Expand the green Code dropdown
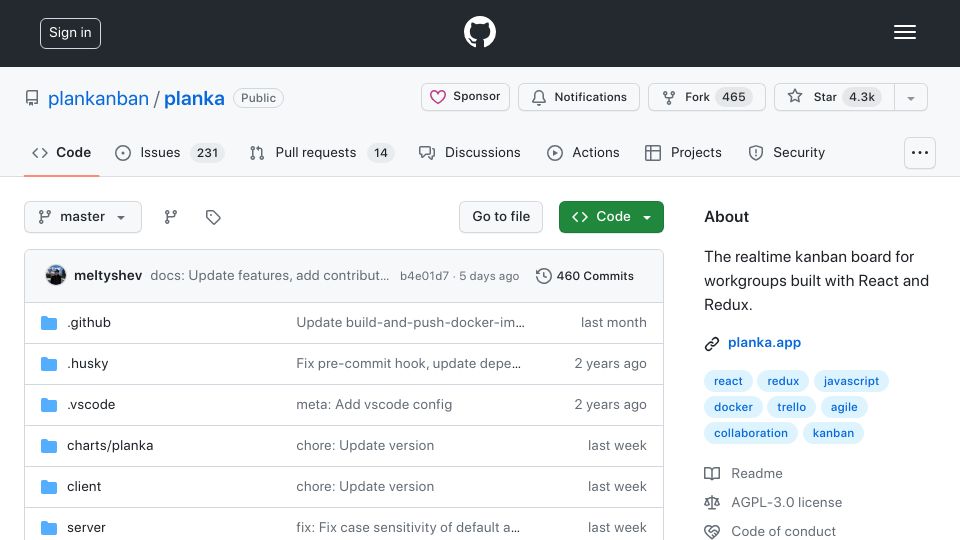The height and width of the screenshot is (540, 960). [611, 217]
